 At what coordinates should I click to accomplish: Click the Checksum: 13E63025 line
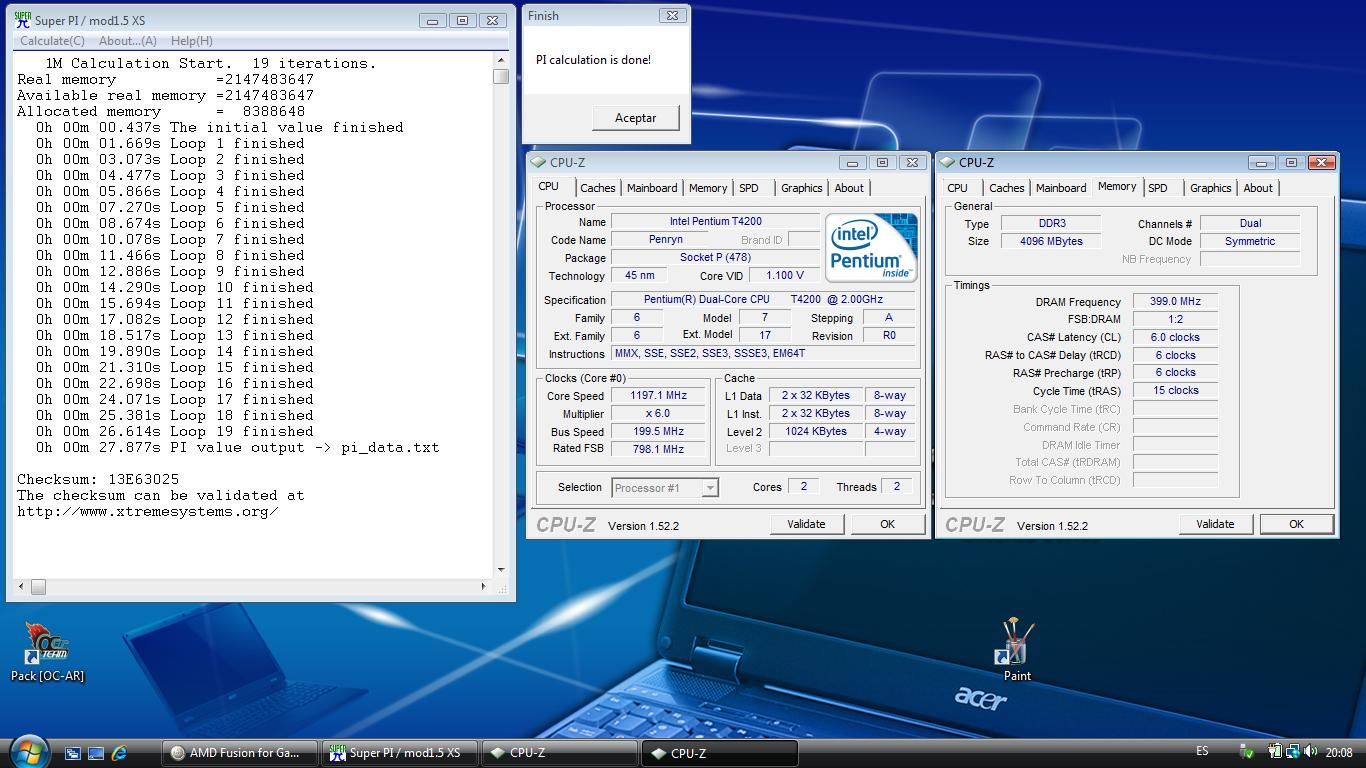click(x=98, y=479)
